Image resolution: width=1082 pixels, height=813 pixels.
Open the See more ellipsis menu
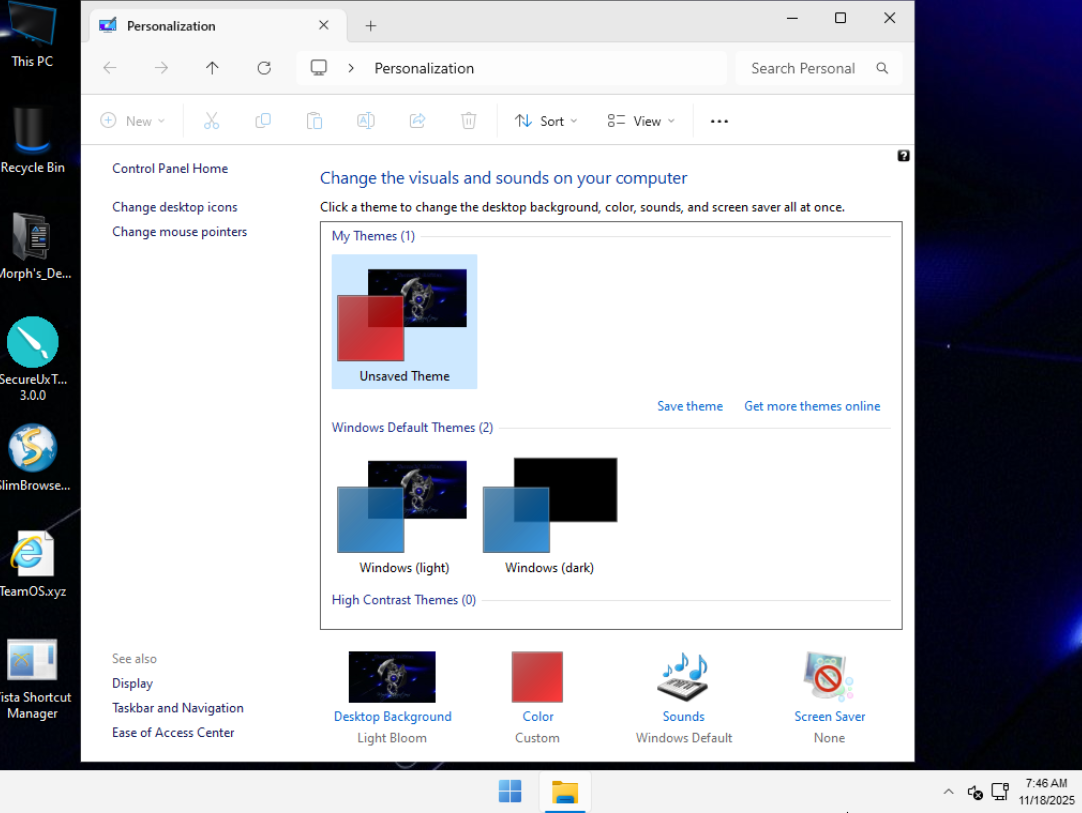tap(719, 121)
